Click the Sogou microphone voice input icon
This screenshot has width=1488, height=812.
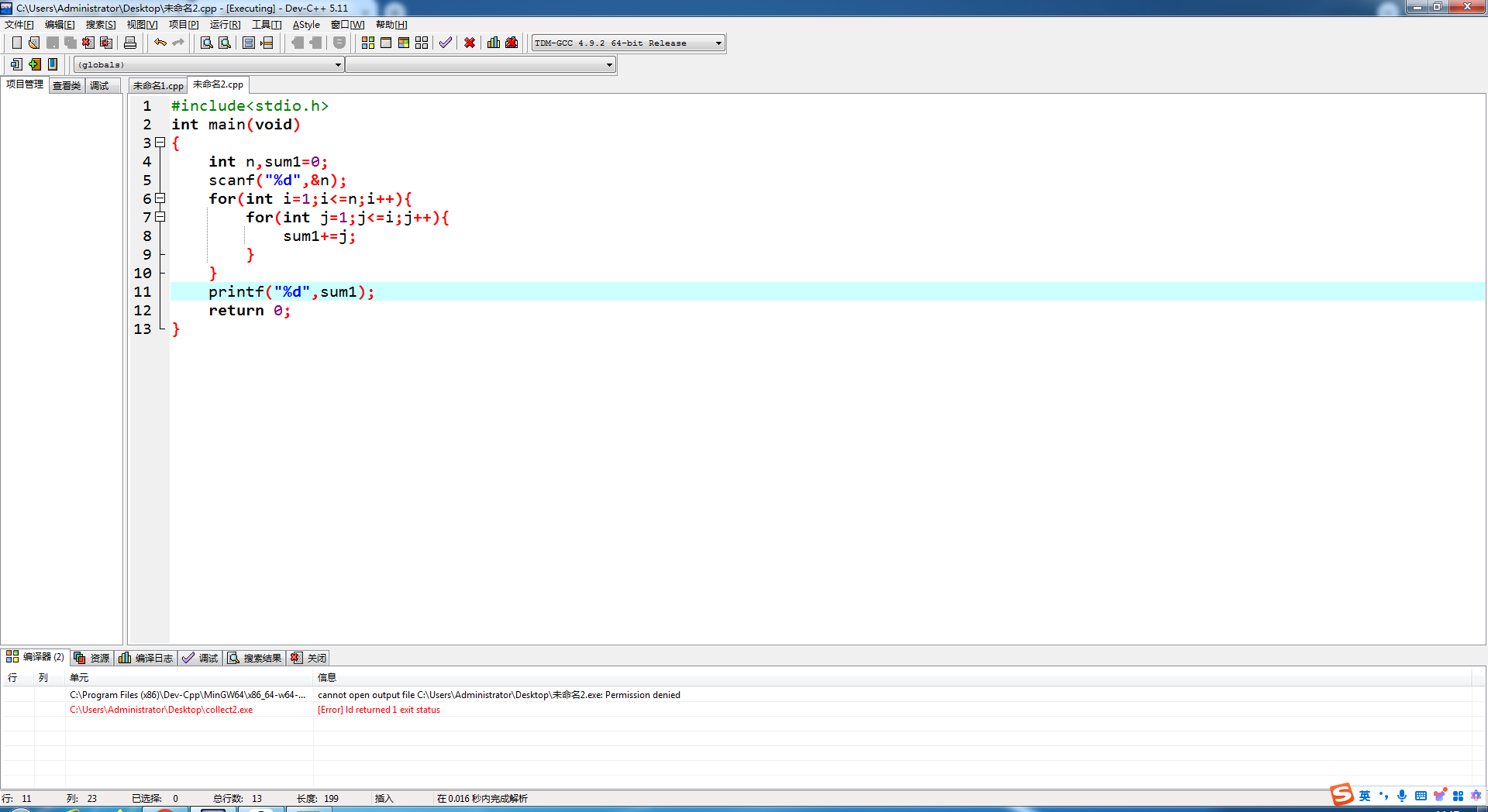1402,796
